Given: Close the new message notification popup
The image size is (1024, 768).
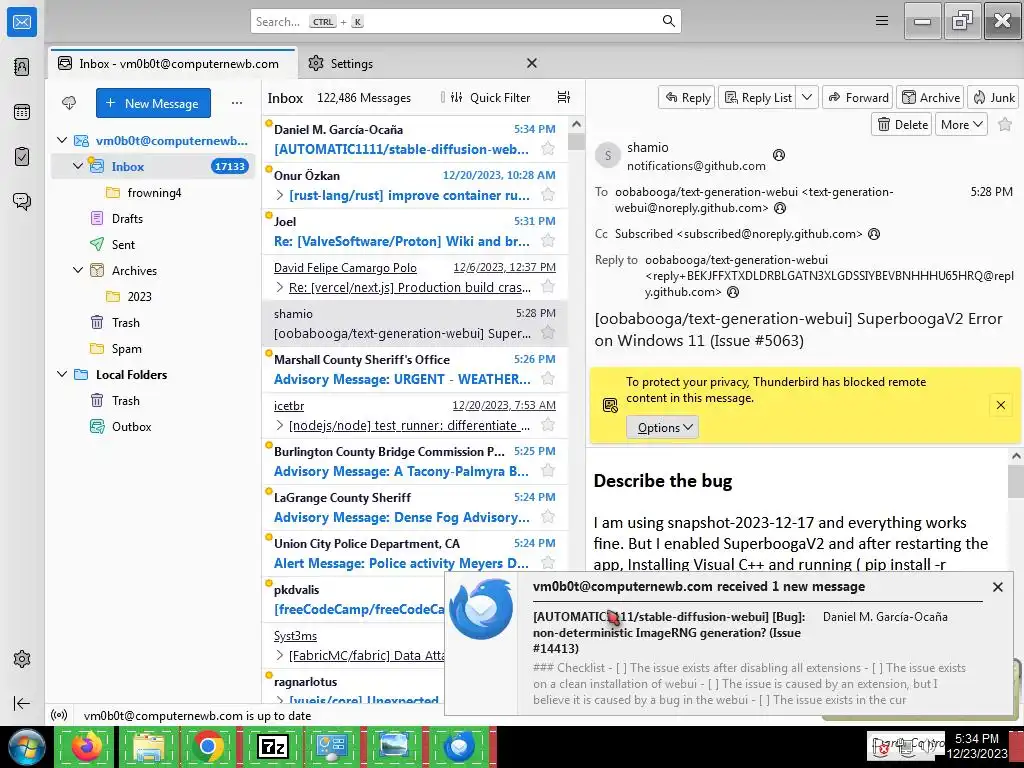Looking at the screenshot, I should (997, 586).
